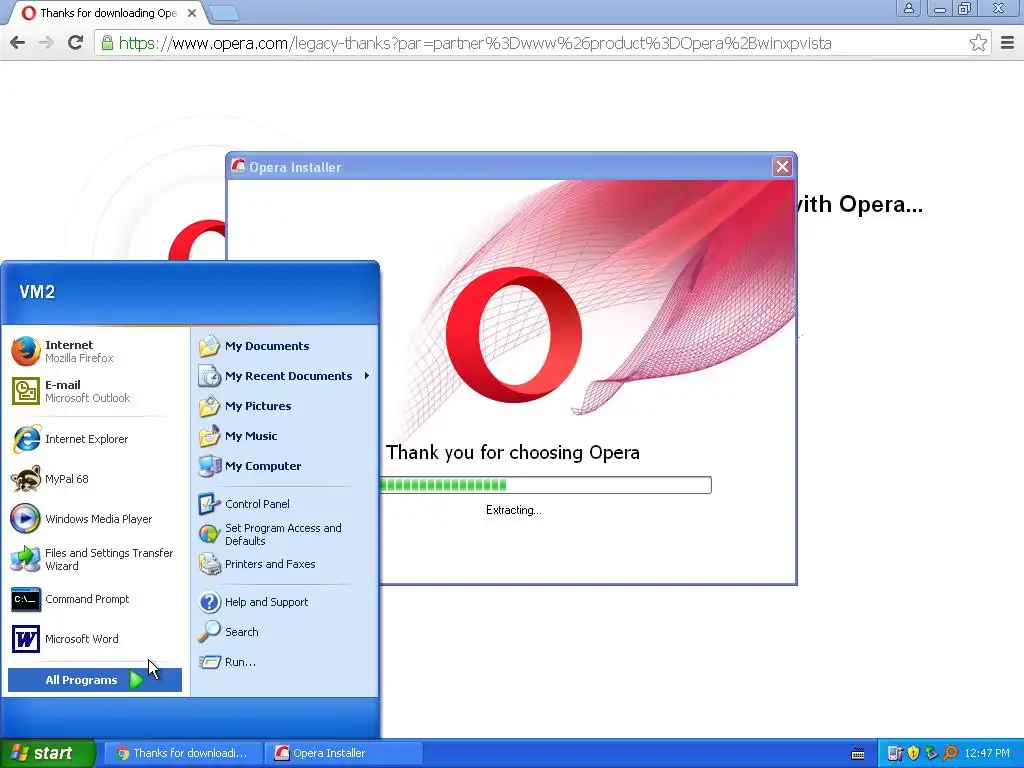Bookmark this page with the star icon
This screenshot has width=1024, height=768.
pyautogui.click(x=978, y=43)
